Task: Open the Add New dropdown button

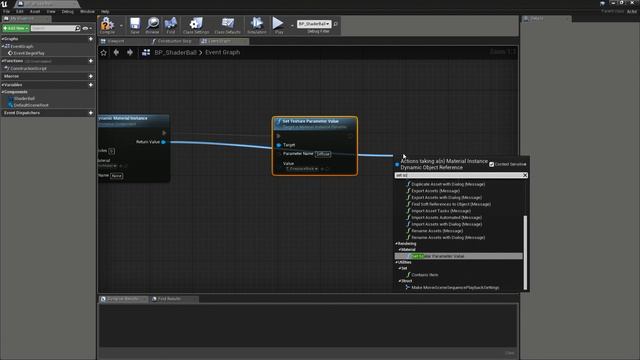Action: point(16,28)
